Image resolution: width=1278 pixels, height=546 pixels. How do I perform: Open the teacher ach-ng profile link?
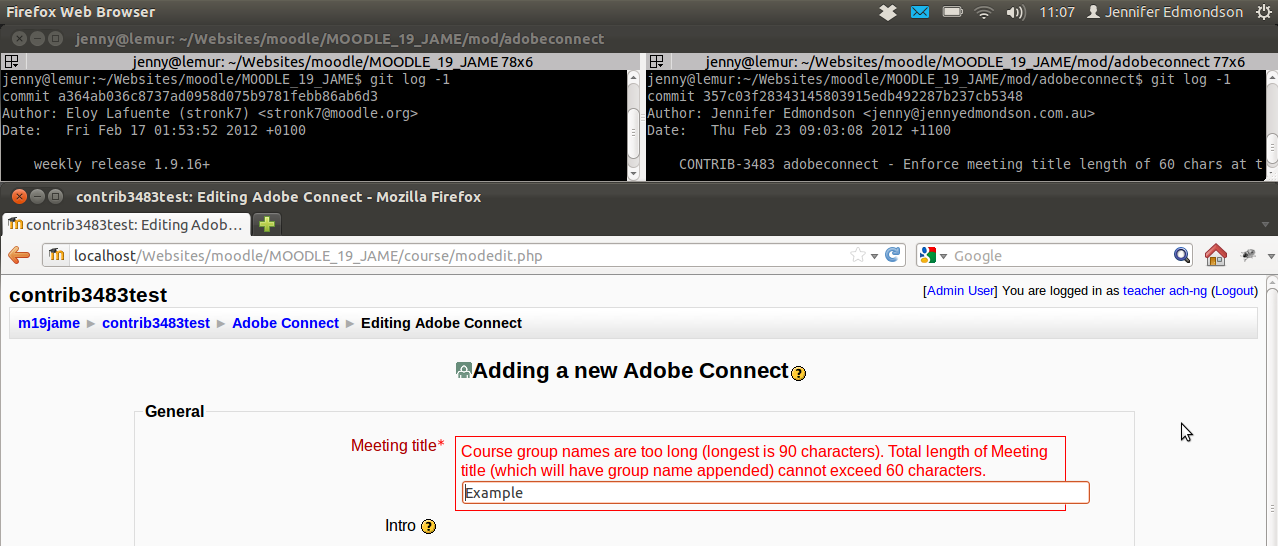(x=1165, y=291)
